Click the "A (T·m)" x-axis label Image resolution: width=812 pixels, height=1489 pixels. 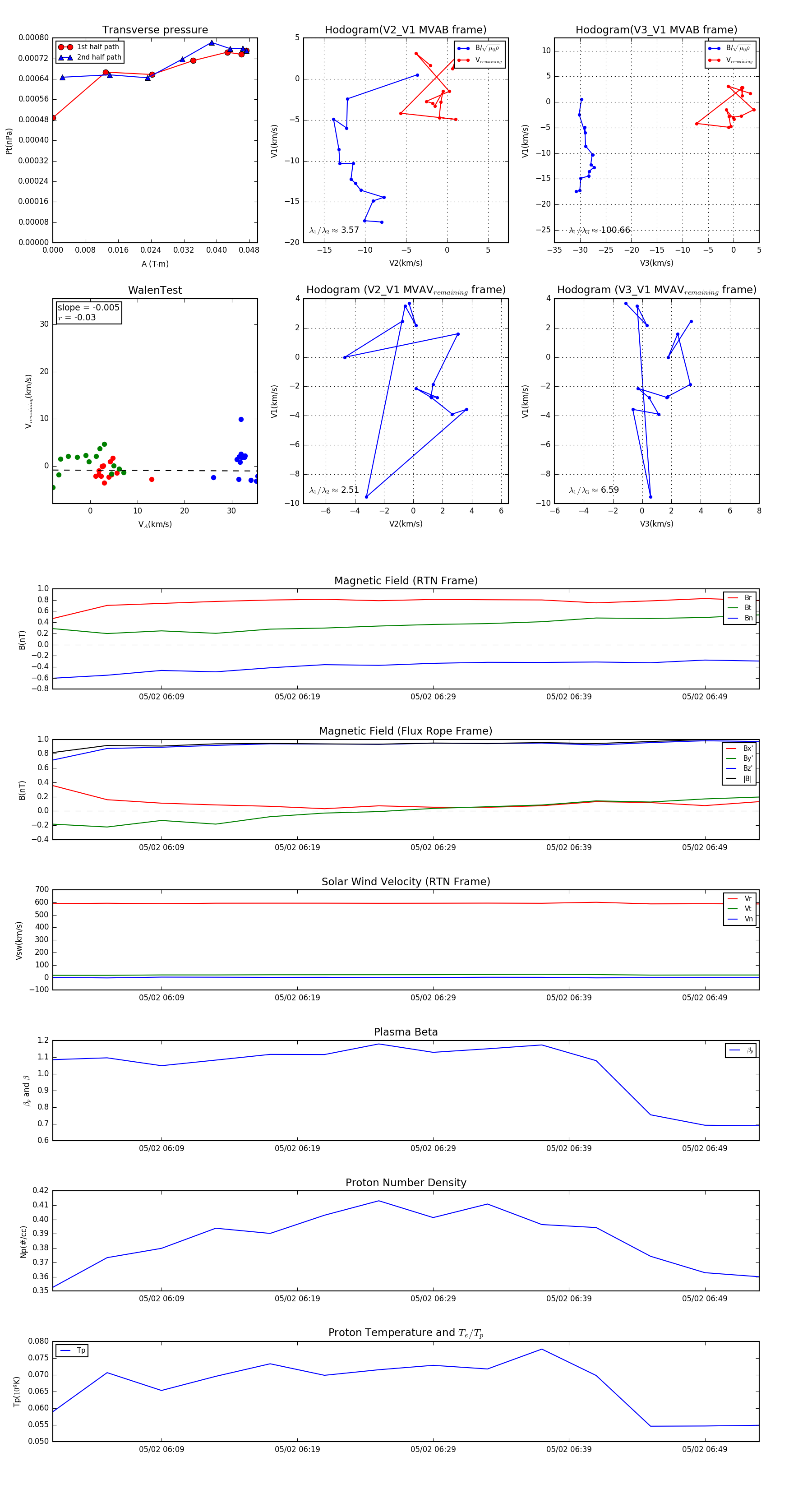click(x=155, y=264)
